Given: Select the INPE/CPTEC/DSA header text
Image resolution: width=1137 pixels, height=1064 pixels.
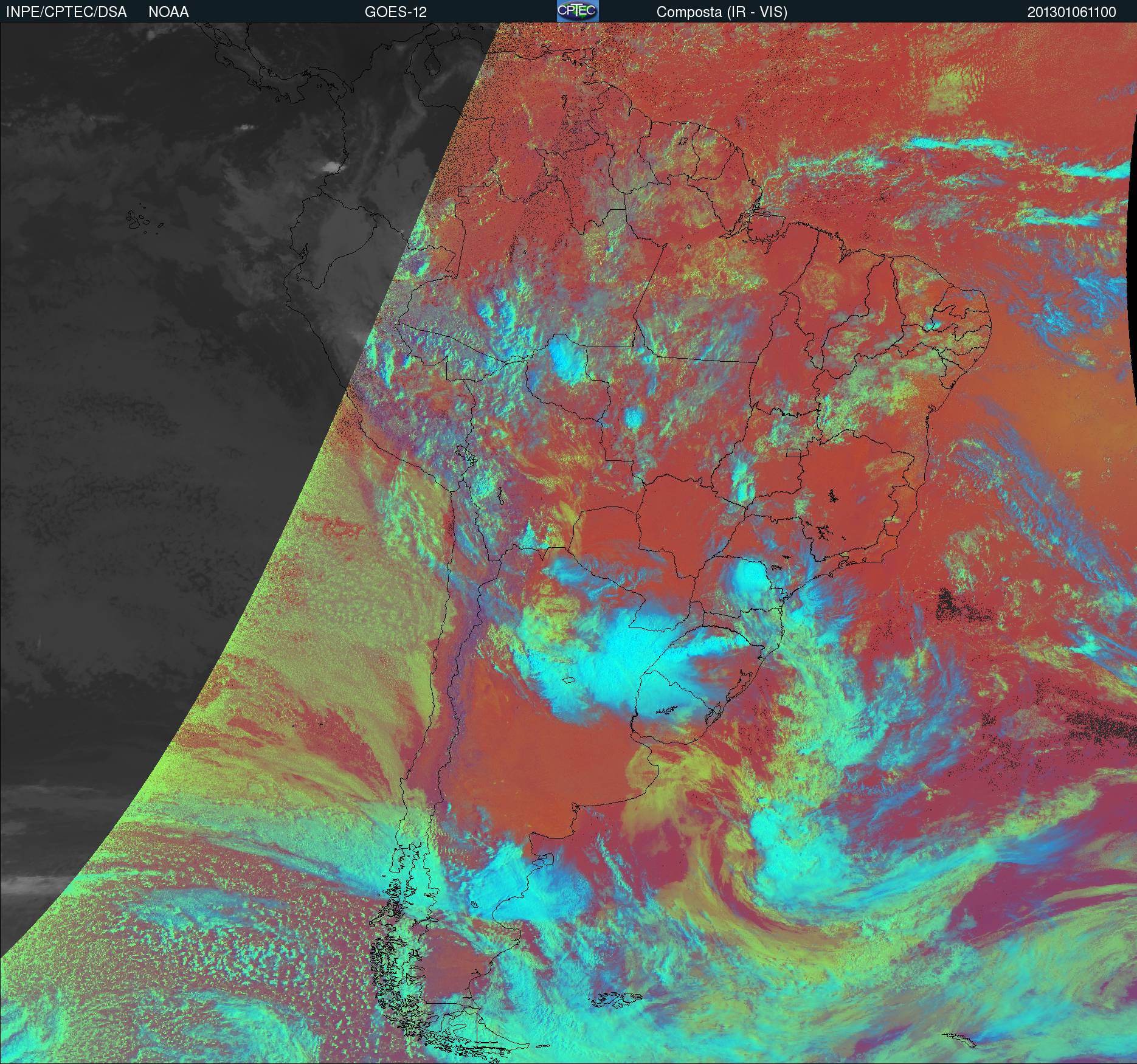Looking at the screenshot, I should tap(66, 12).
